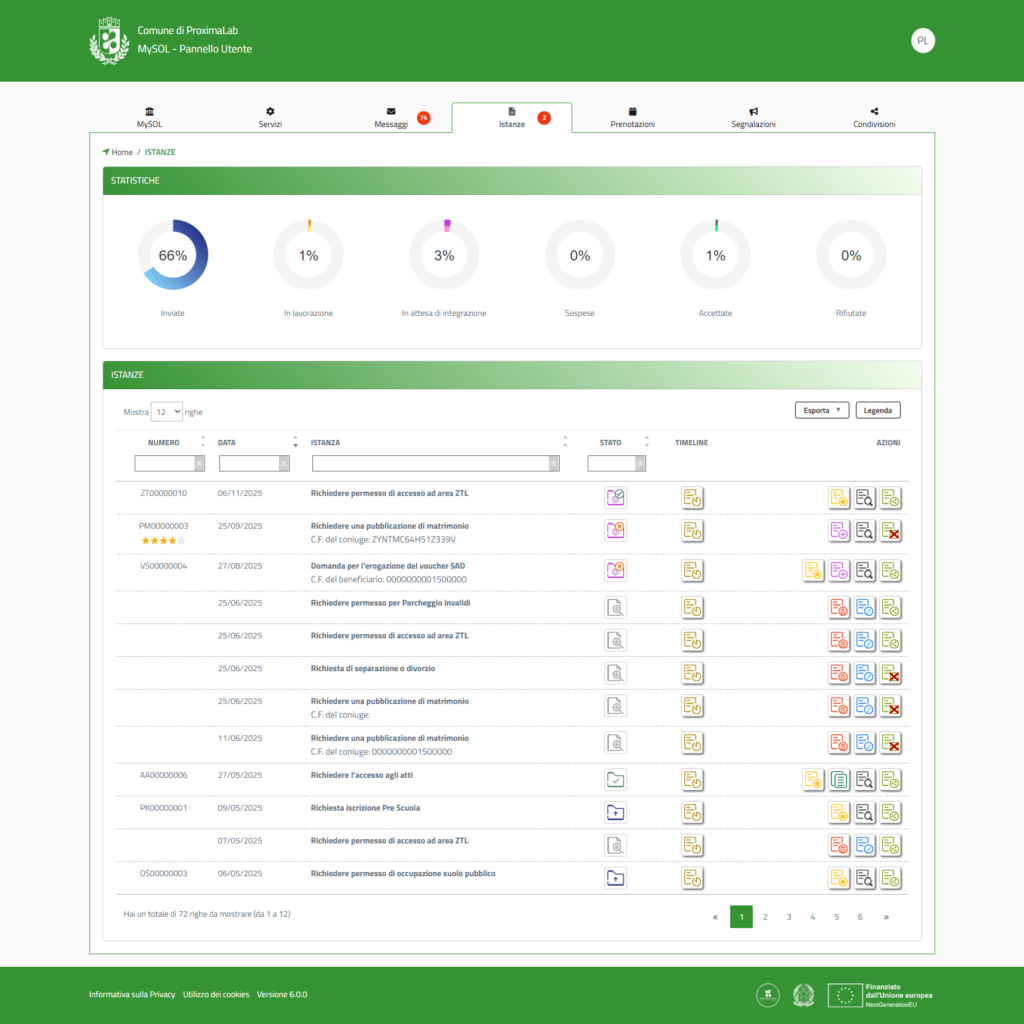Click yellow star document icon for PK00000001

[839, 812]
